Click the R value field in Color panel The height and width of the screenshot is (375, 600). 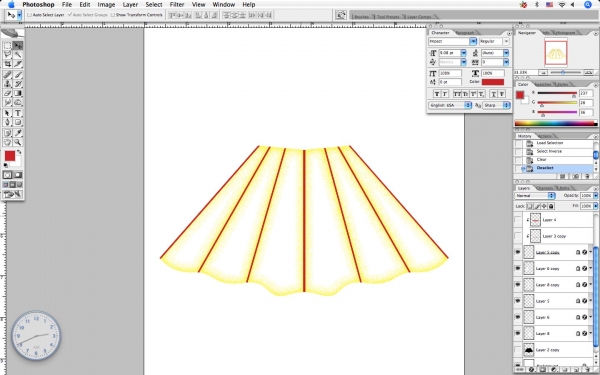coord(585,93)
